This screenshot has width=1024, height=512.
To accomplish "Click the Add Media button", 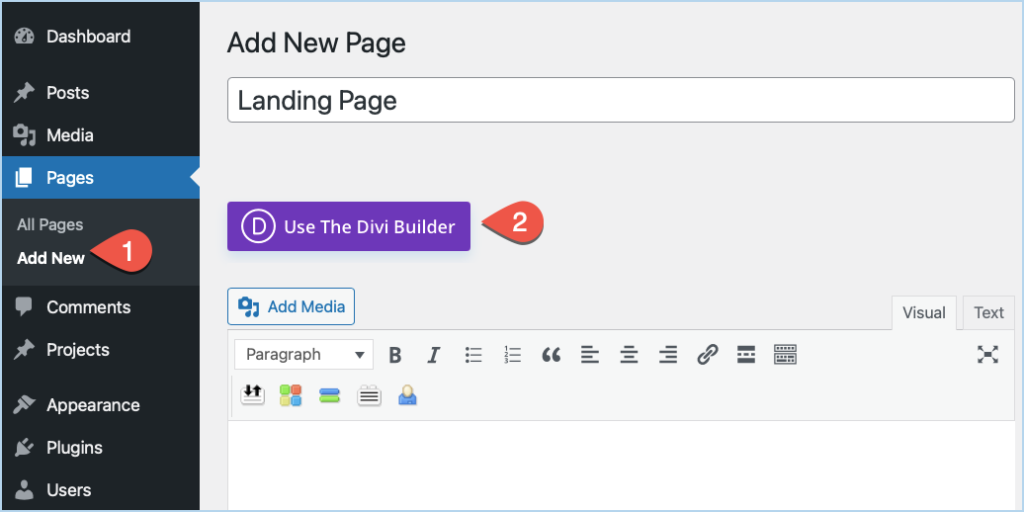I will coord(291,306).
